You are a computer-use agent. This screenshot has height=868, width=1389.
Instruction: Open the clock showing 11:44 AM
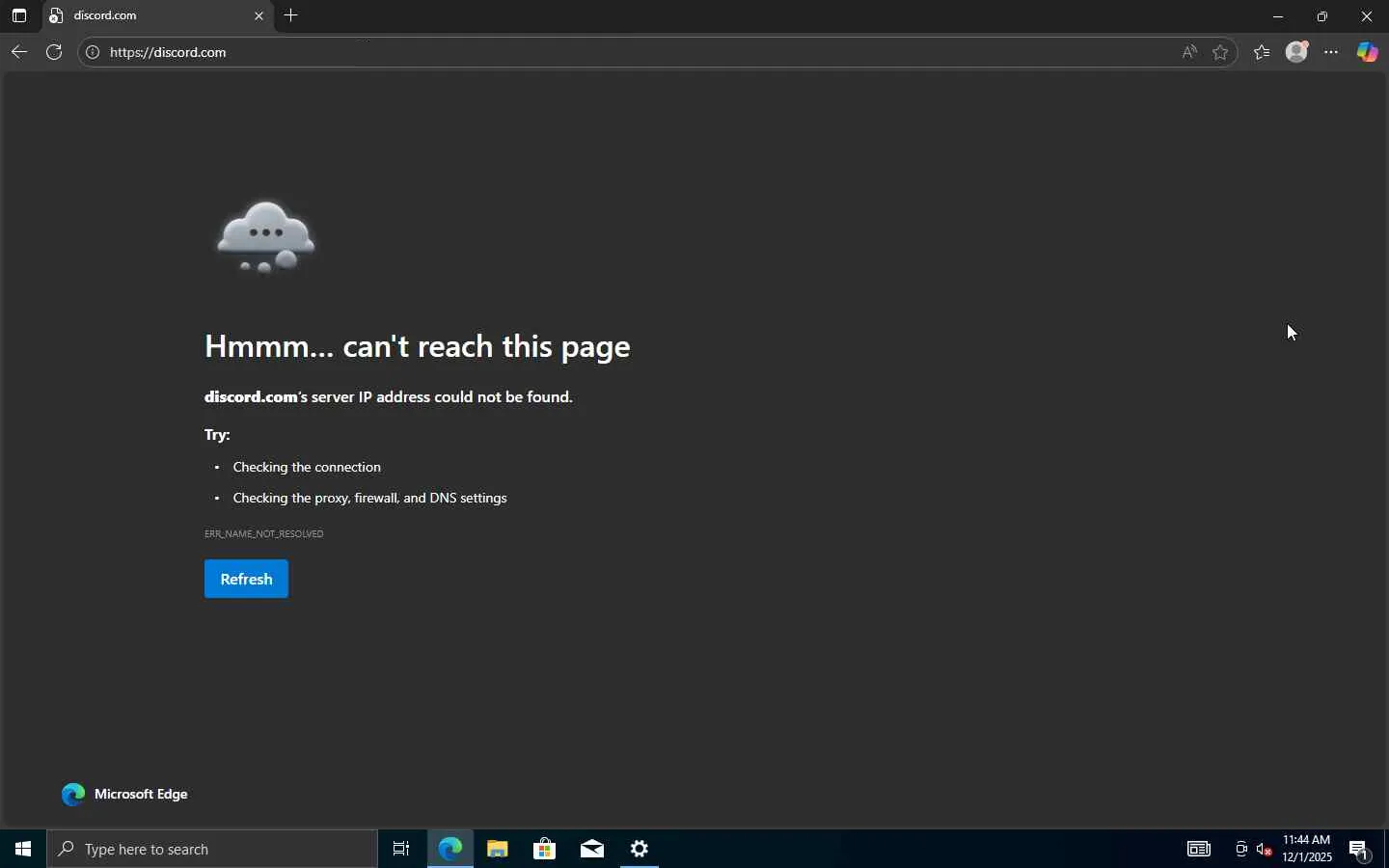pos(1308,849)
